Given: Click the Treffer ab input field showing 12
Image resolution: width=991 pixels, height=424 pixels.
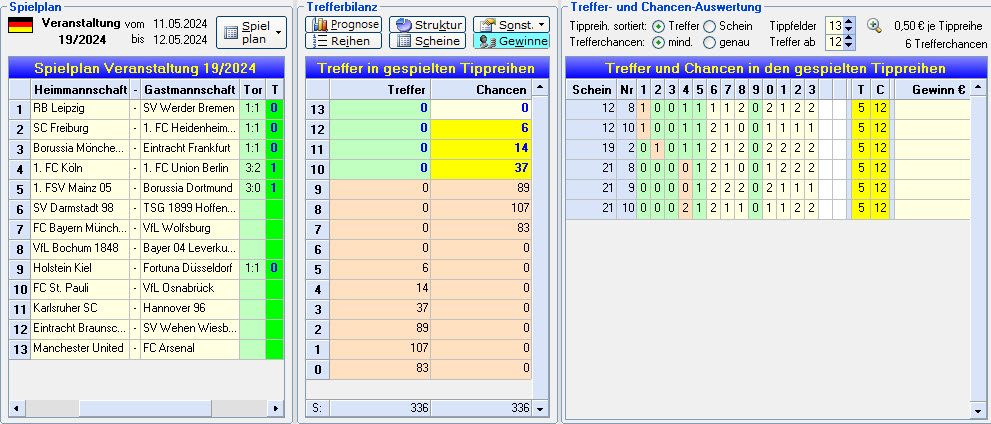Looking at the screenshot, I should tap(835, 42).
